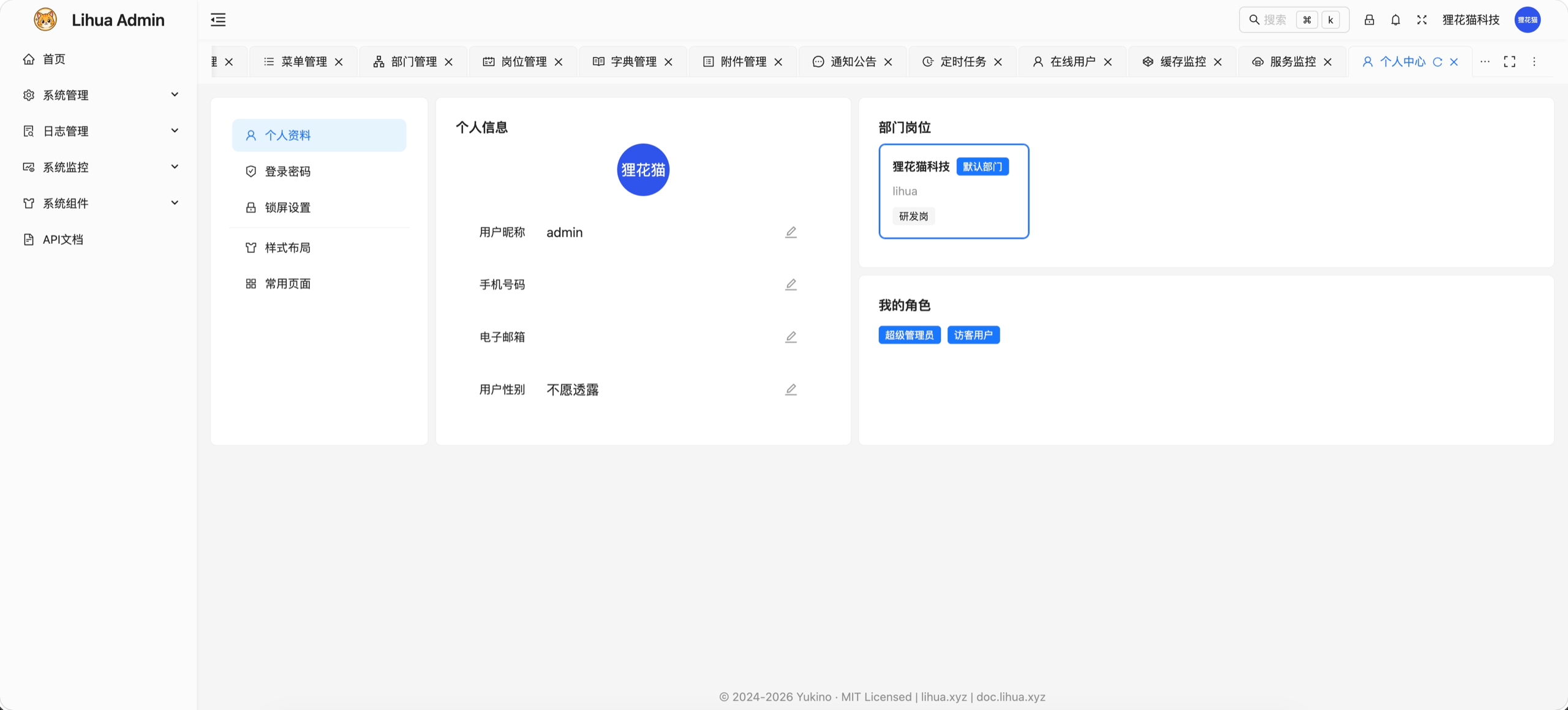1568x710 pixels.
Task: Click the 狸花猫 profile avatar circle
Action: [643, 170]
